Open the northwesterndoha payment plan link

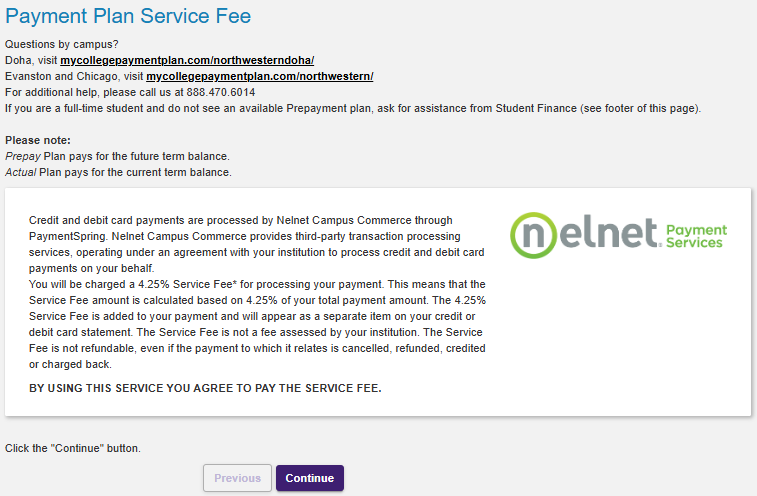point(187,60)
